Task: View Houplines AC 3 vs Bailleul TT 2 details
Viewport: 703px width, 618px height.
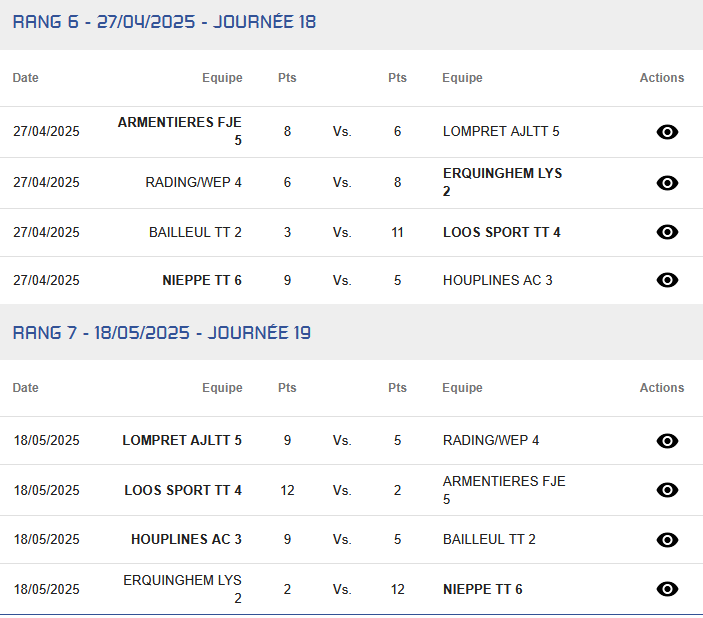Action: point(667,540)
